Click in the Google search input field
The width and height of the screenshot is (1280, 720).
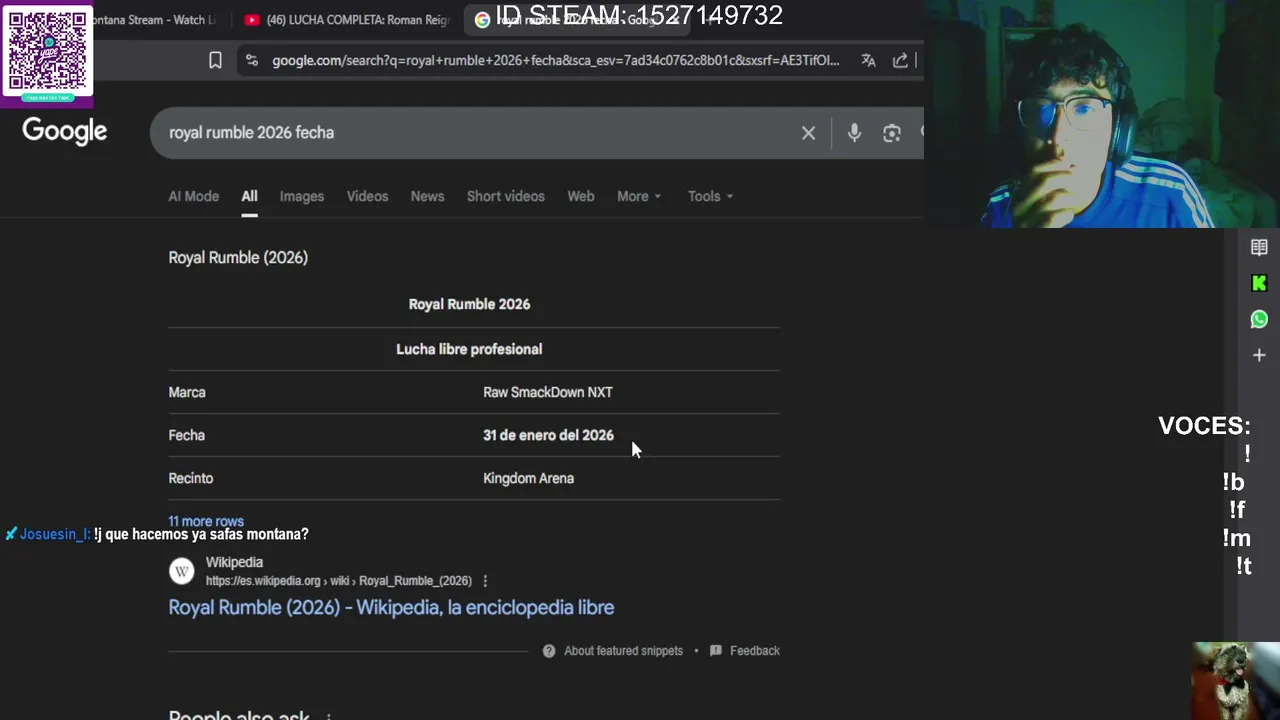(x=480, y=133)
